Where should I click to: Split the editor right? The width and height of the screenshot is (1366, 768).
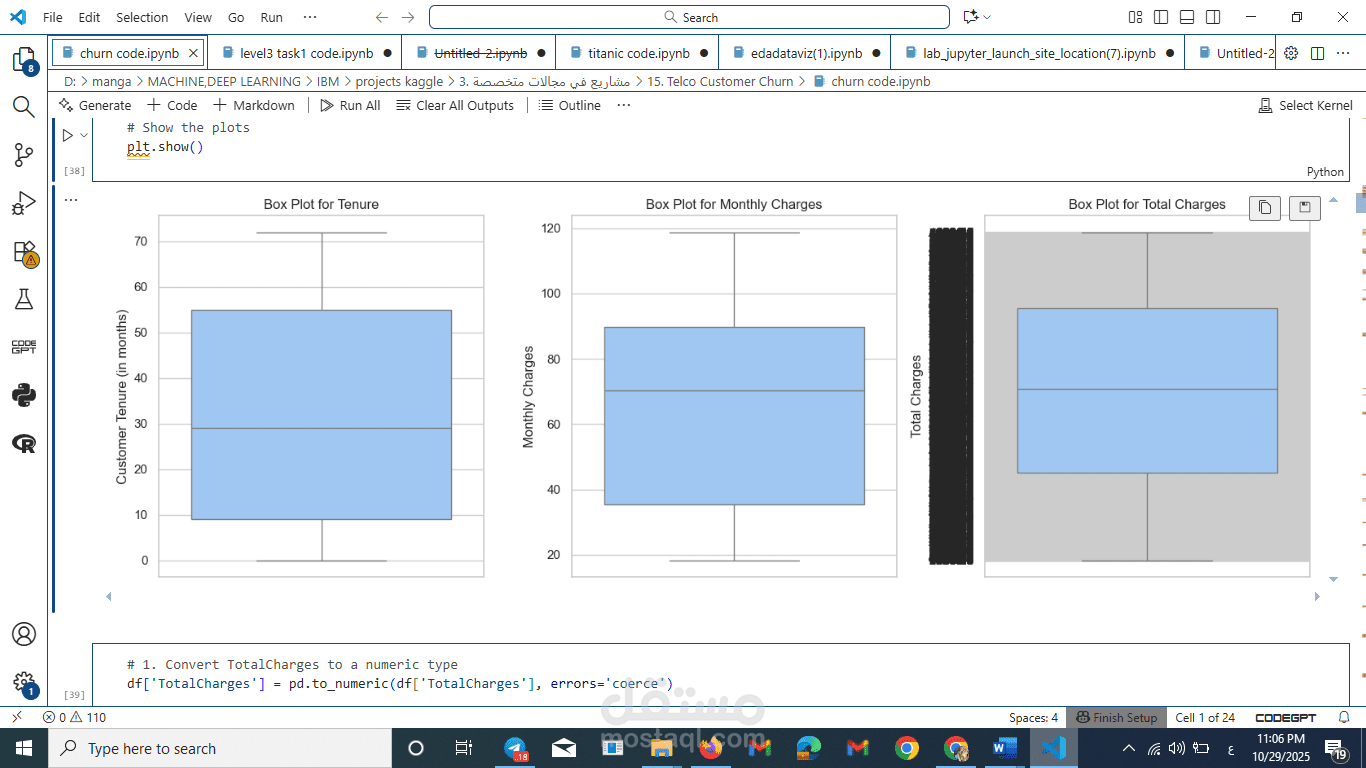pos(1317,53)
